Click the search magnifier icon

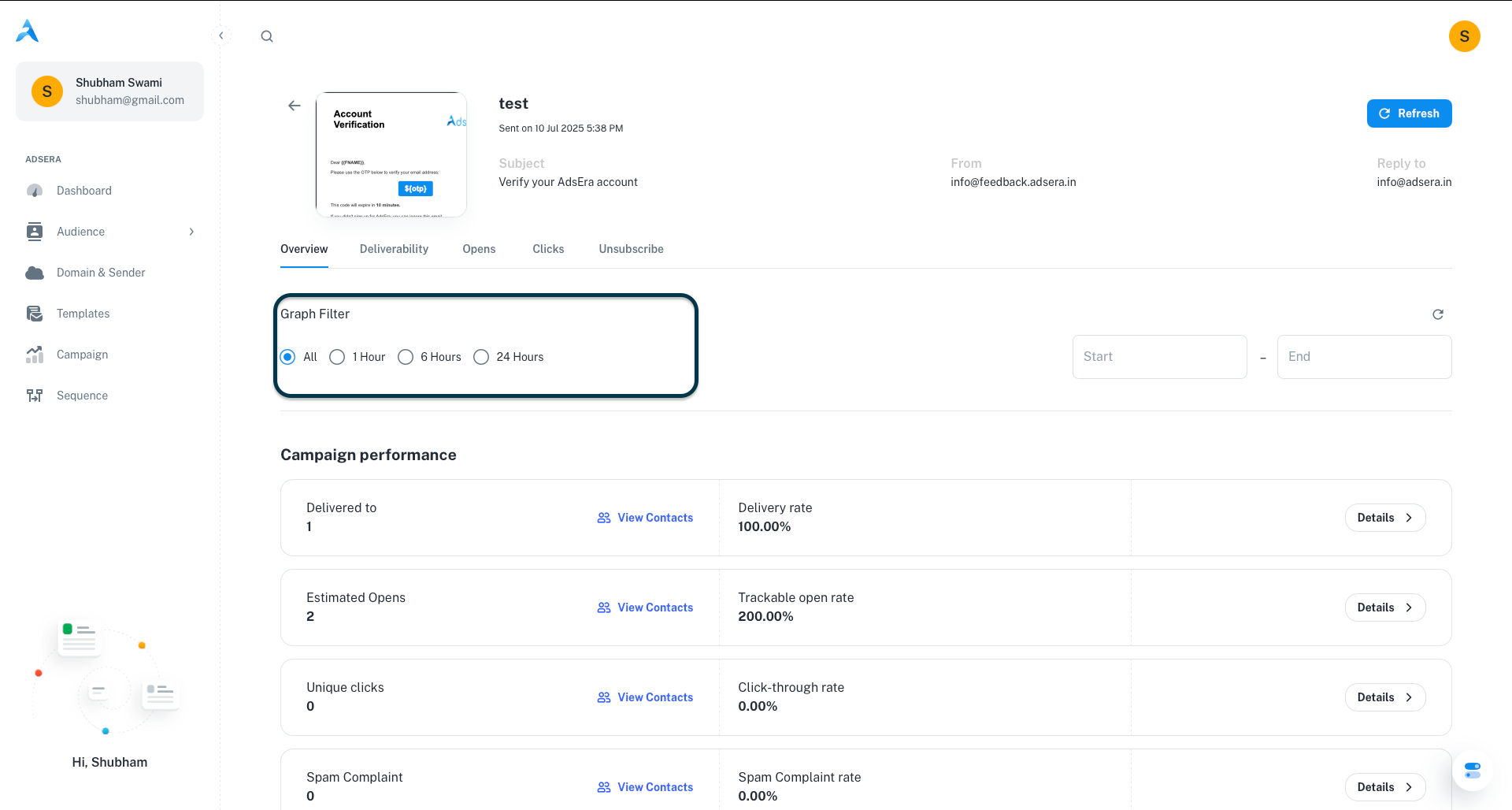click(267, 36)
